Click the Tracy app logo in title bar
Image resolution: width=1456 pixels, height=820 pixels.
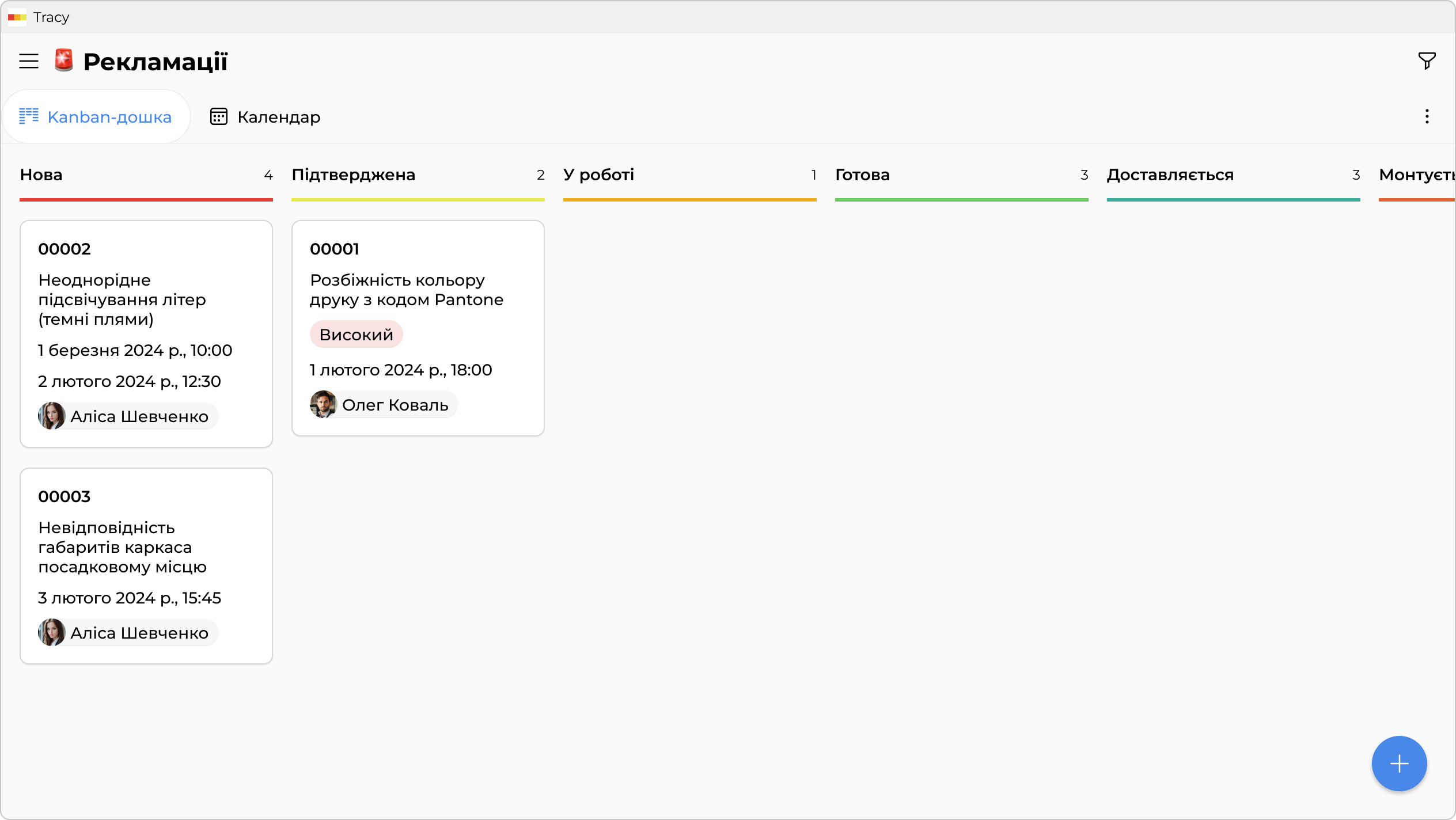(17, 17)
